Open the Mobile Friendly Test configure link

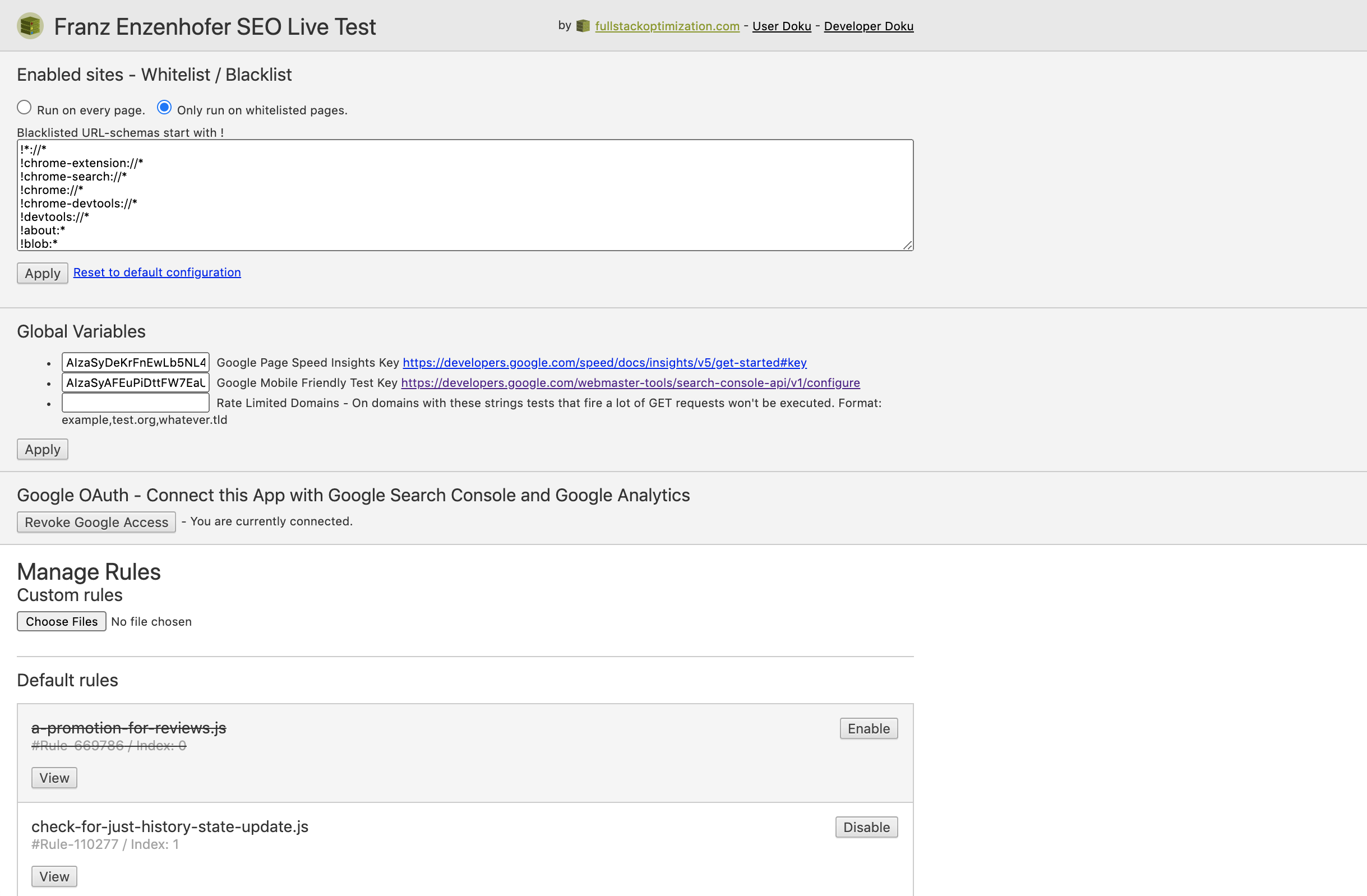(x=630, y=382)
